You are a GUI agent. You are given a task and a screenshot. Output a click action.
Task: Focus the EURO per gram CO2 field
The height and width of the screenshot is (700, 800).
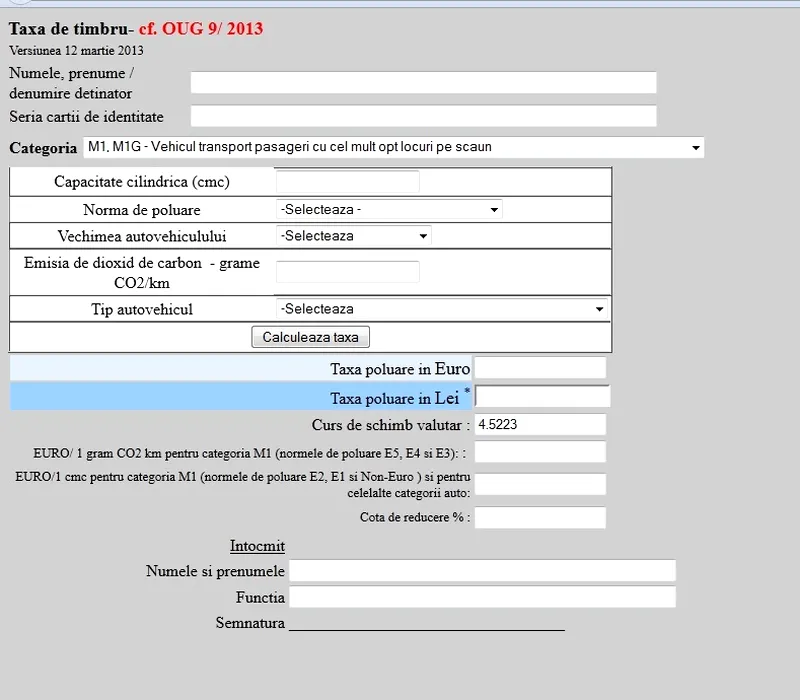click(x=540, y=452)
